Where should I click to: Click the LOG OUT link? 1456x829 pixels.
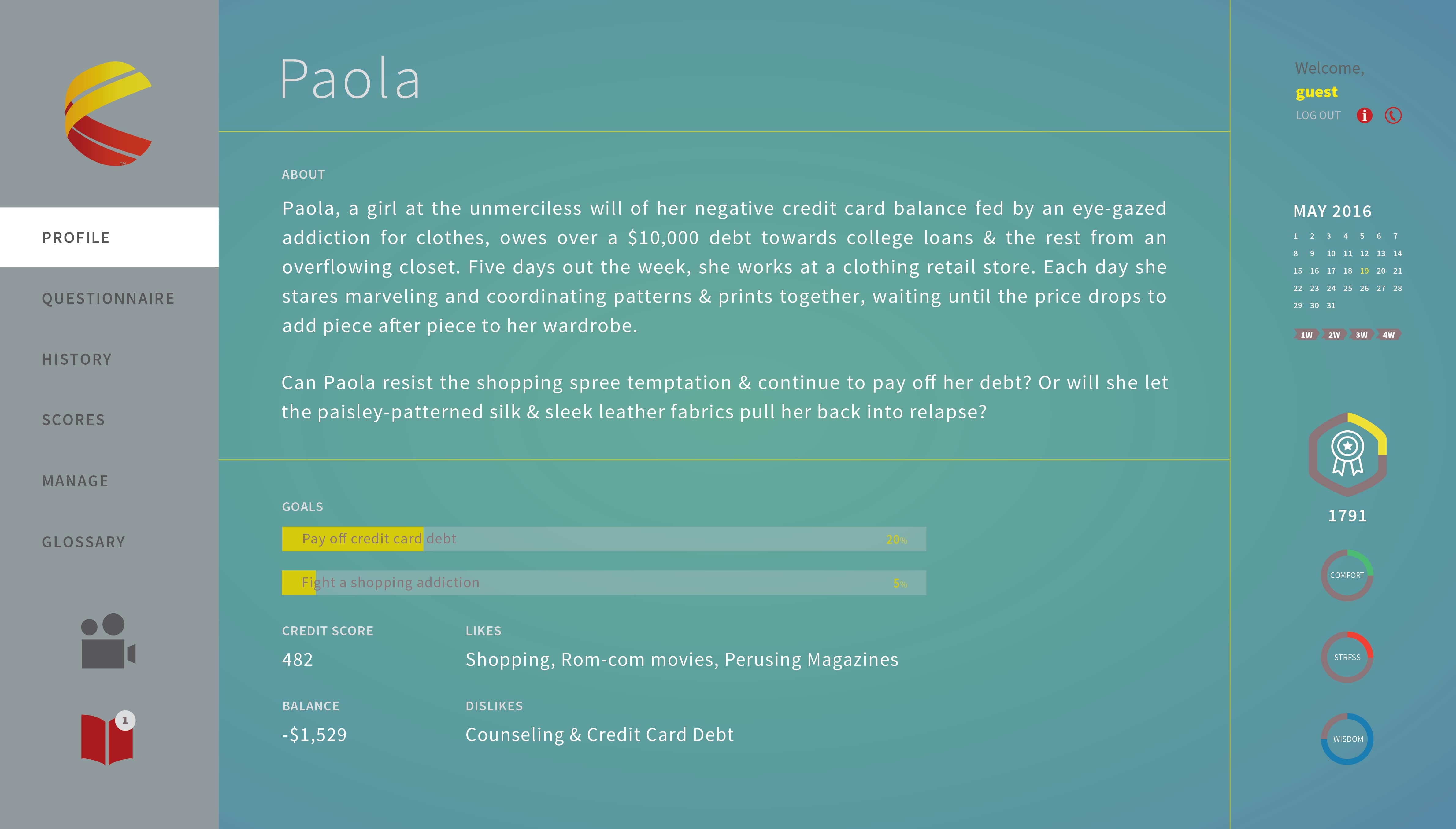point(1318,116)
